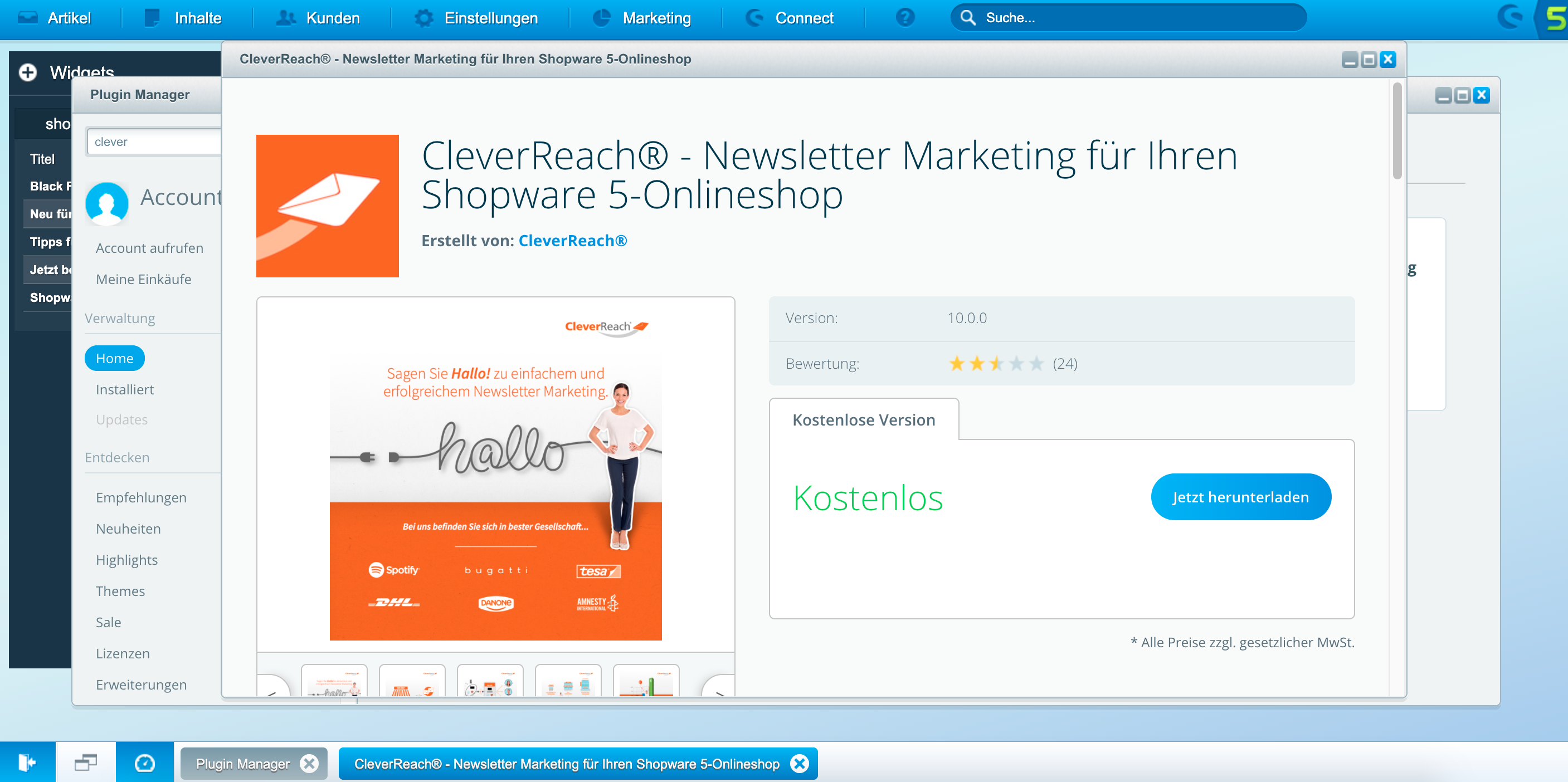
Task: Select the Kostenlose Version tab
Action: tap(864, 420)
